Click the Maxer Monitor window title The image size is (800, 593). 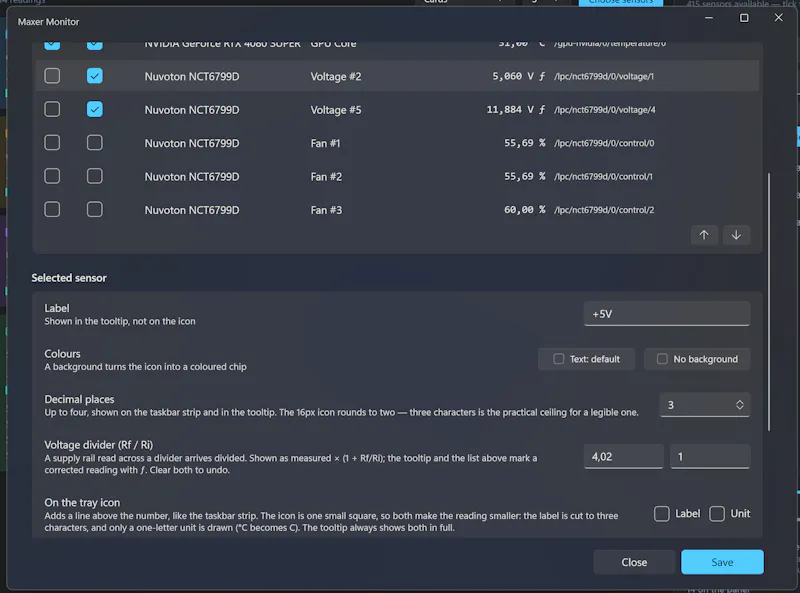[48, 22]
